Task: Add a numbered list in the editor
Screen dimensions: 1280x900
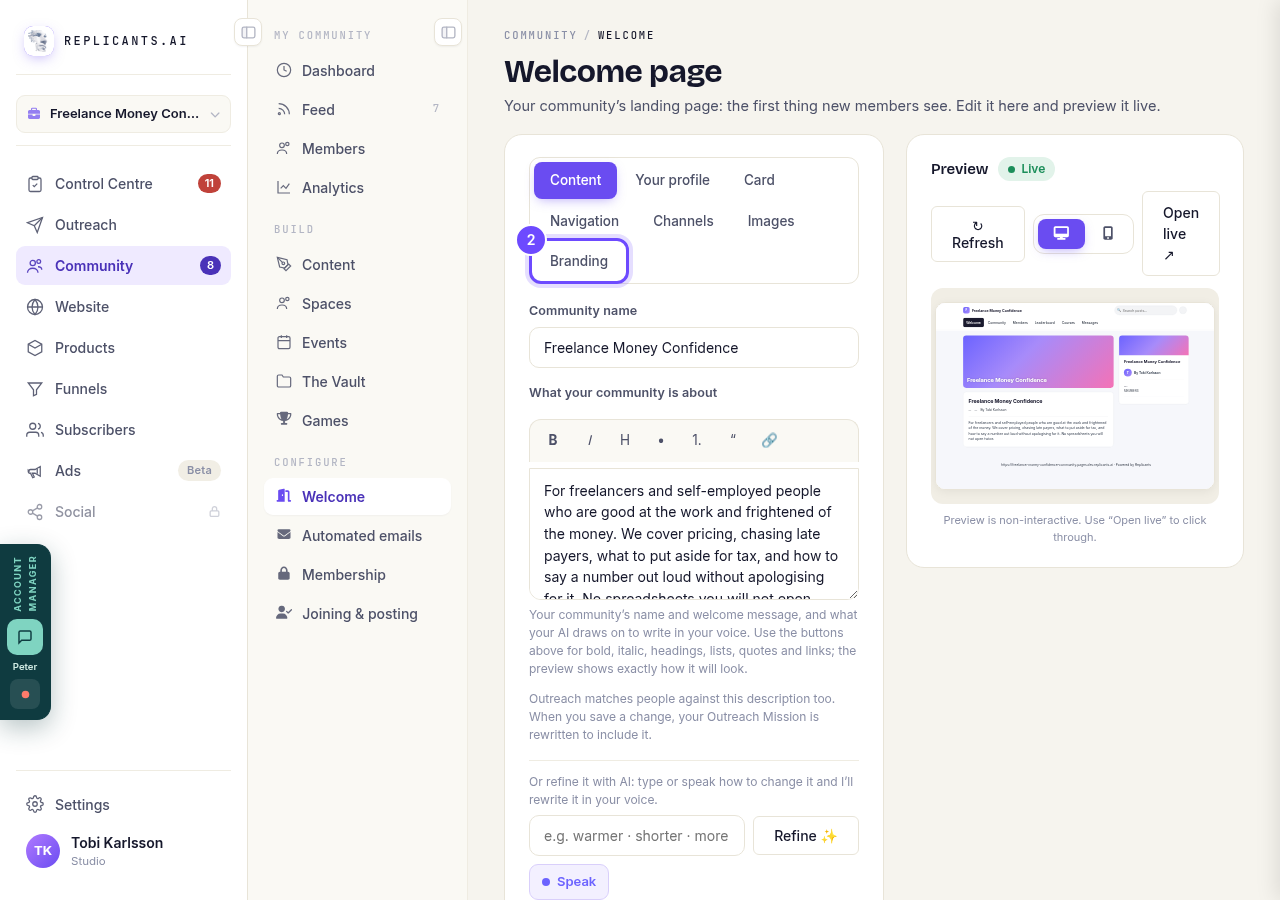Action: (x=697, y=440)
